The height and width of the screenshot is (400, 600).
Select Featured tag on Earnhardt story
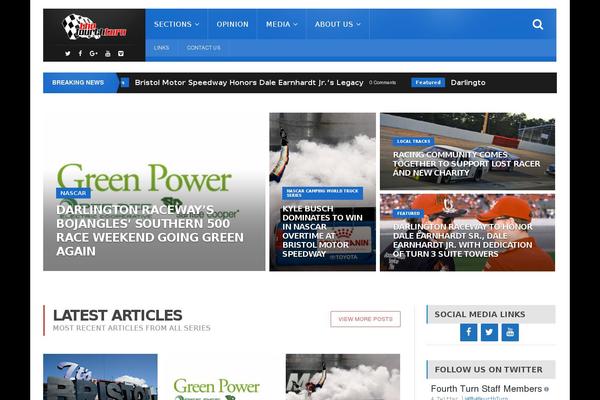408,213
